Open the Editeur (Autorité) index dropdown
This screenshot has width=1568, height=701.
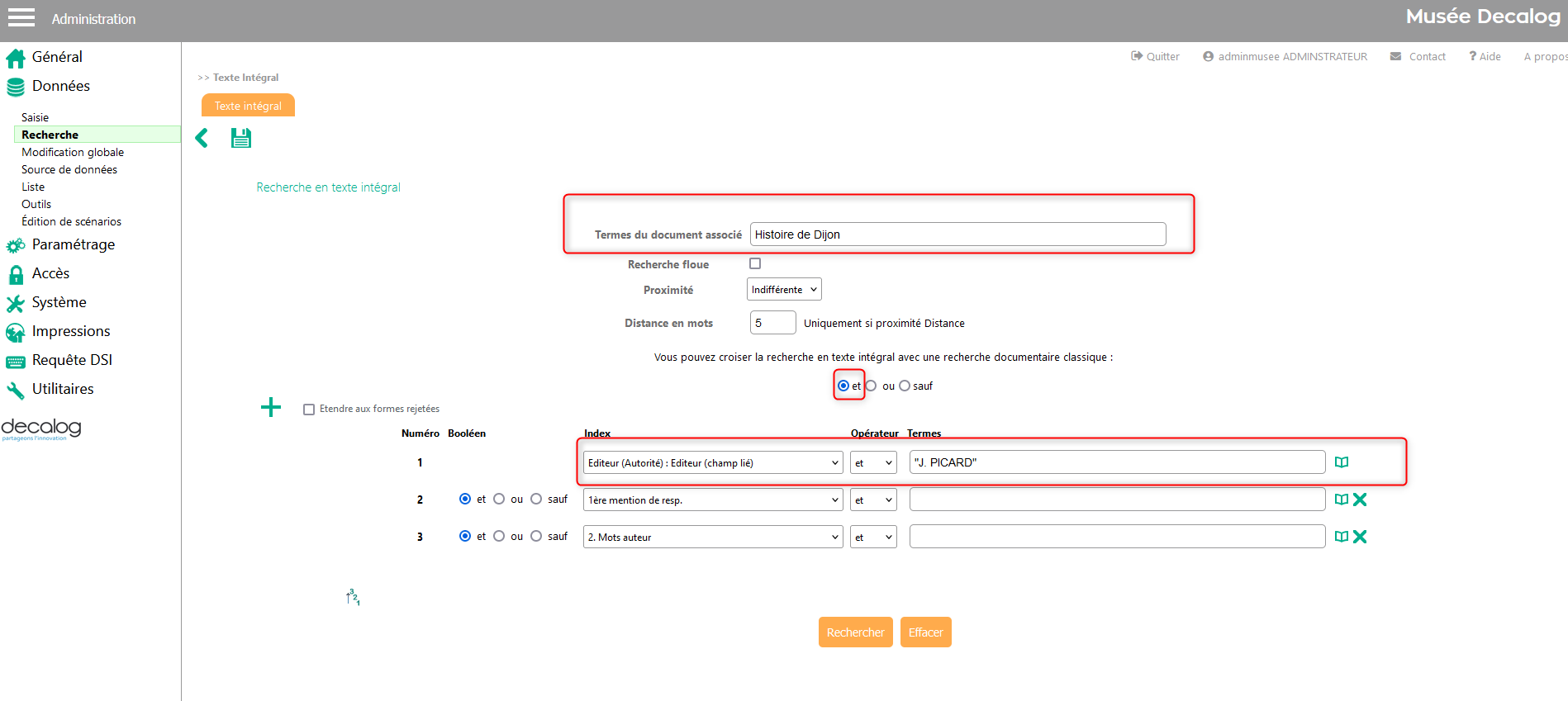712,463
